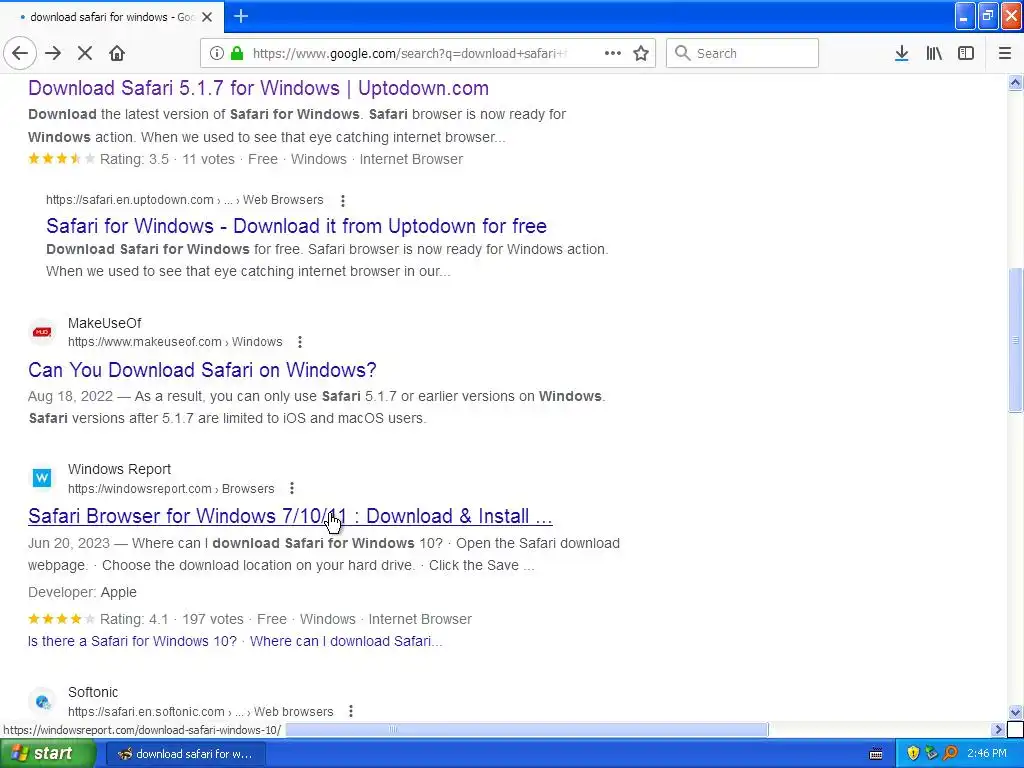Click Developer: Apple text

82,592
